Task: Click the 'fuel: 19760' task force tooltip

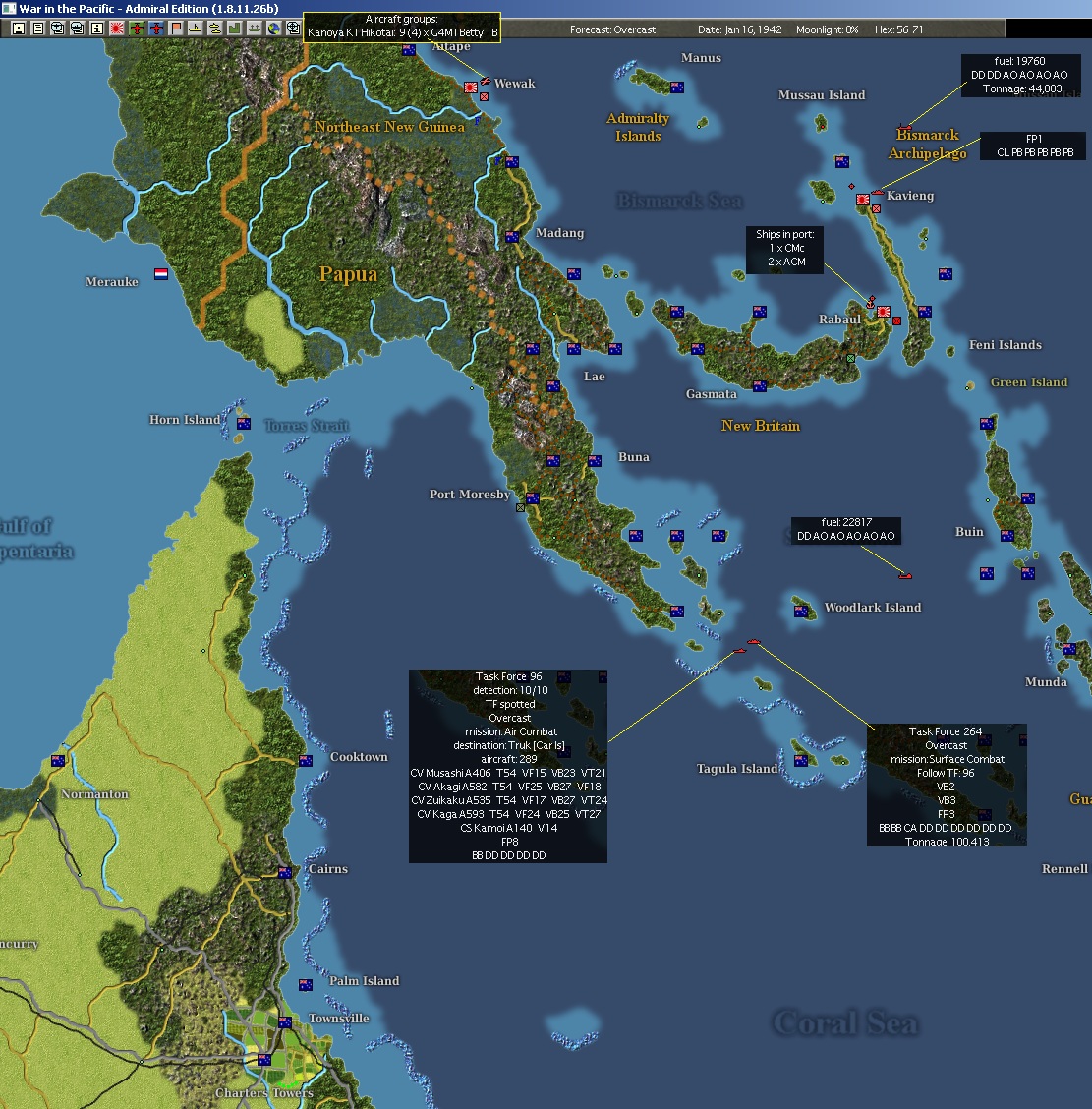Action: click(1020, 75)
